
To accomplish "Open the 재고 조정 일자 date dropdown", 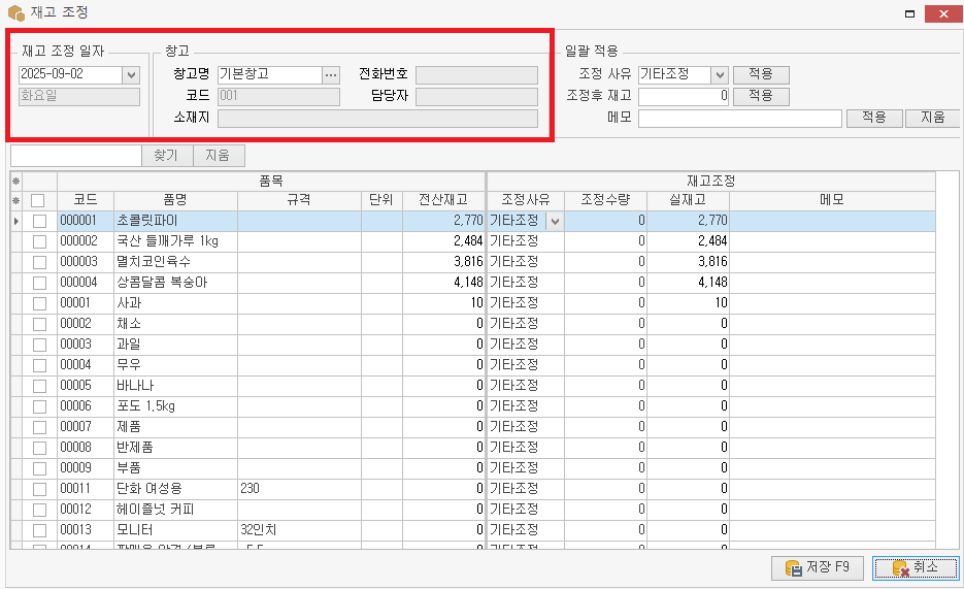I will tap(130, 75).
